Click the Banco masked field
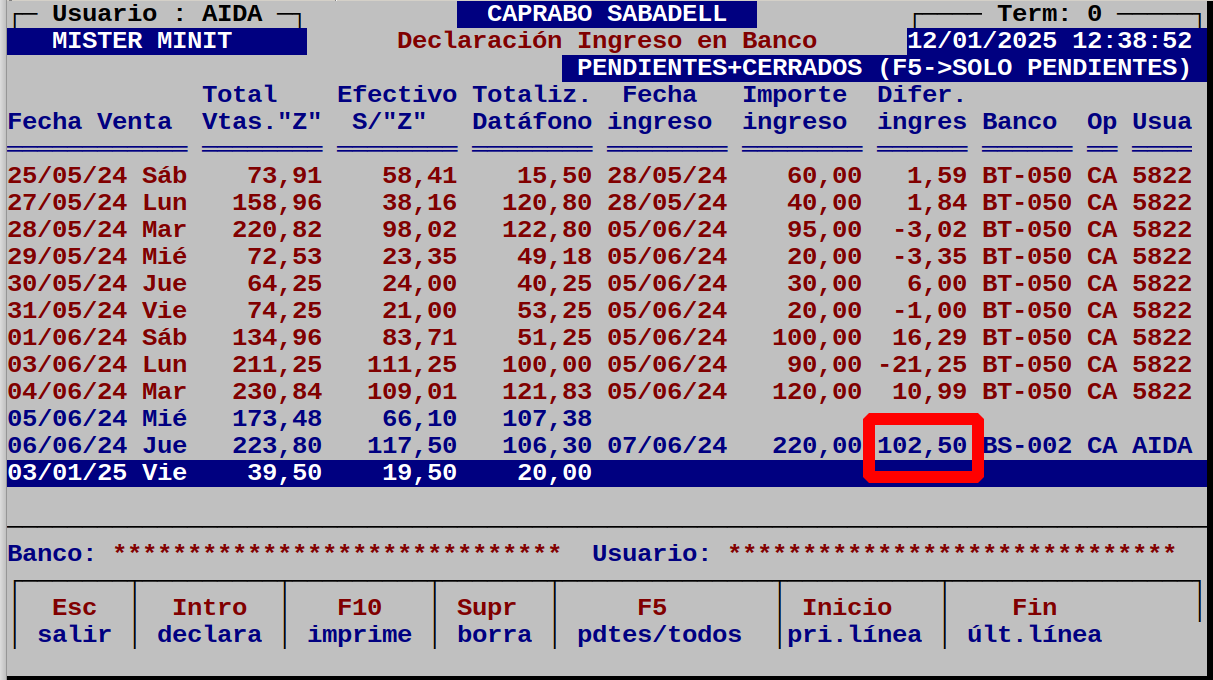The image size is (1213, 680). (337, 552)
